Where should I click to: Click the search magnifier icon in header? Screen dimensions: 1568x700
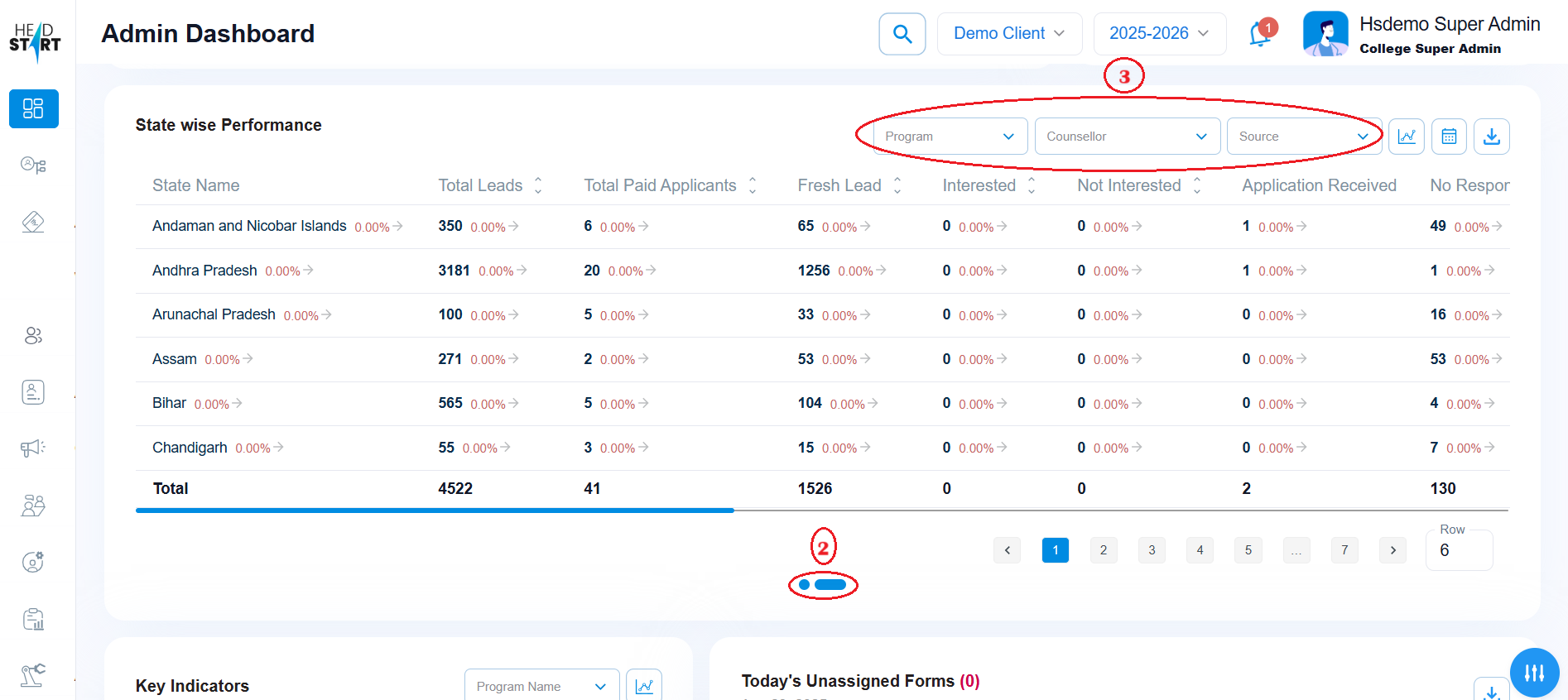click(902, 34)
